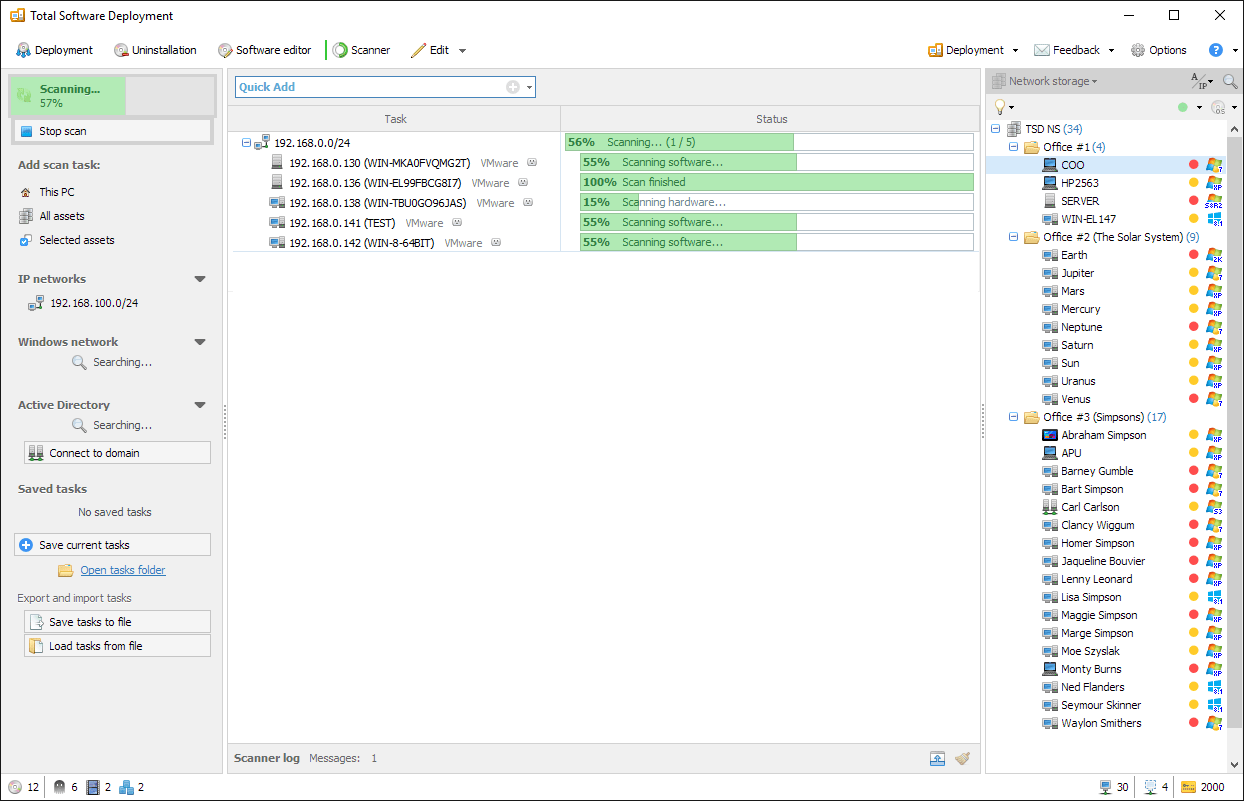Viewport: 1244px width, 801px height.
Task: Click the search magnifier in Network storage
Action: click(x=1229, y=81)
